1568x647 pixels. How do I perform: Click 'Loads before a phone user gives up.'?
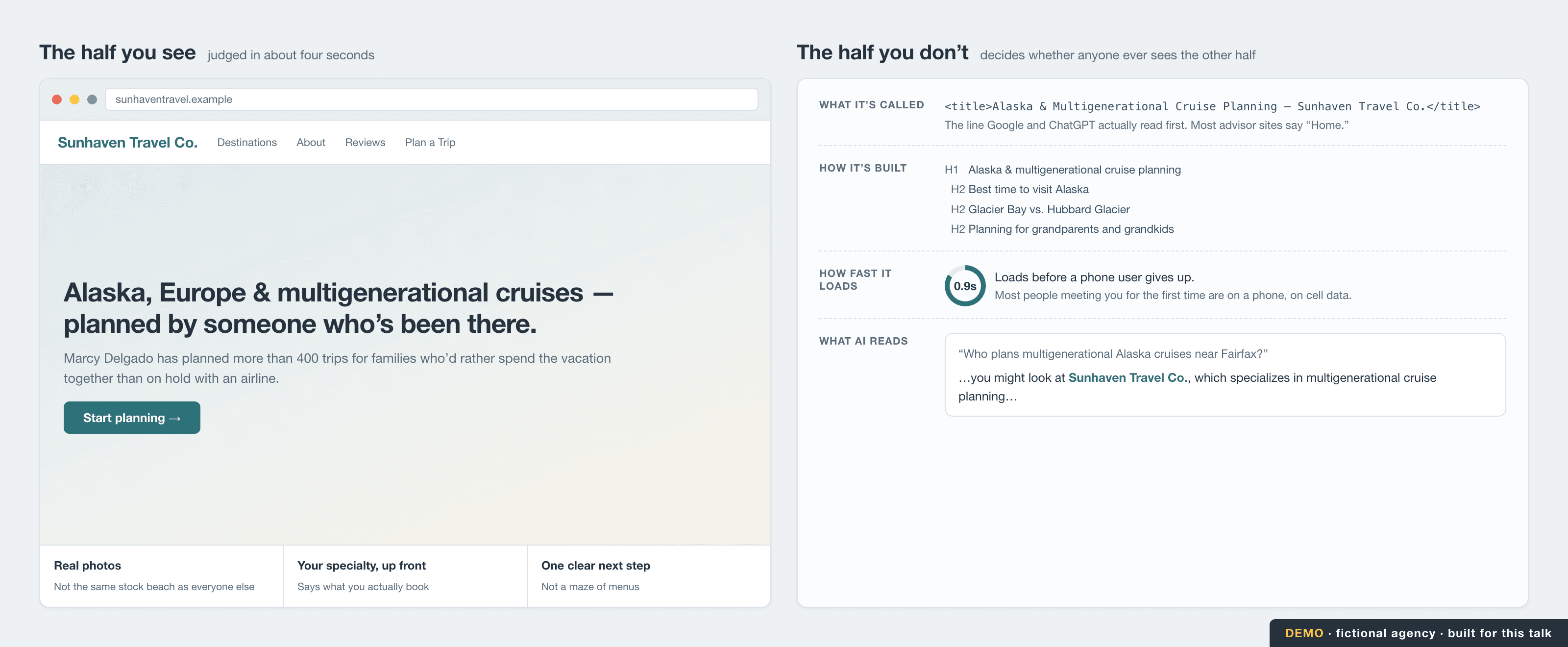(1095, 277)
